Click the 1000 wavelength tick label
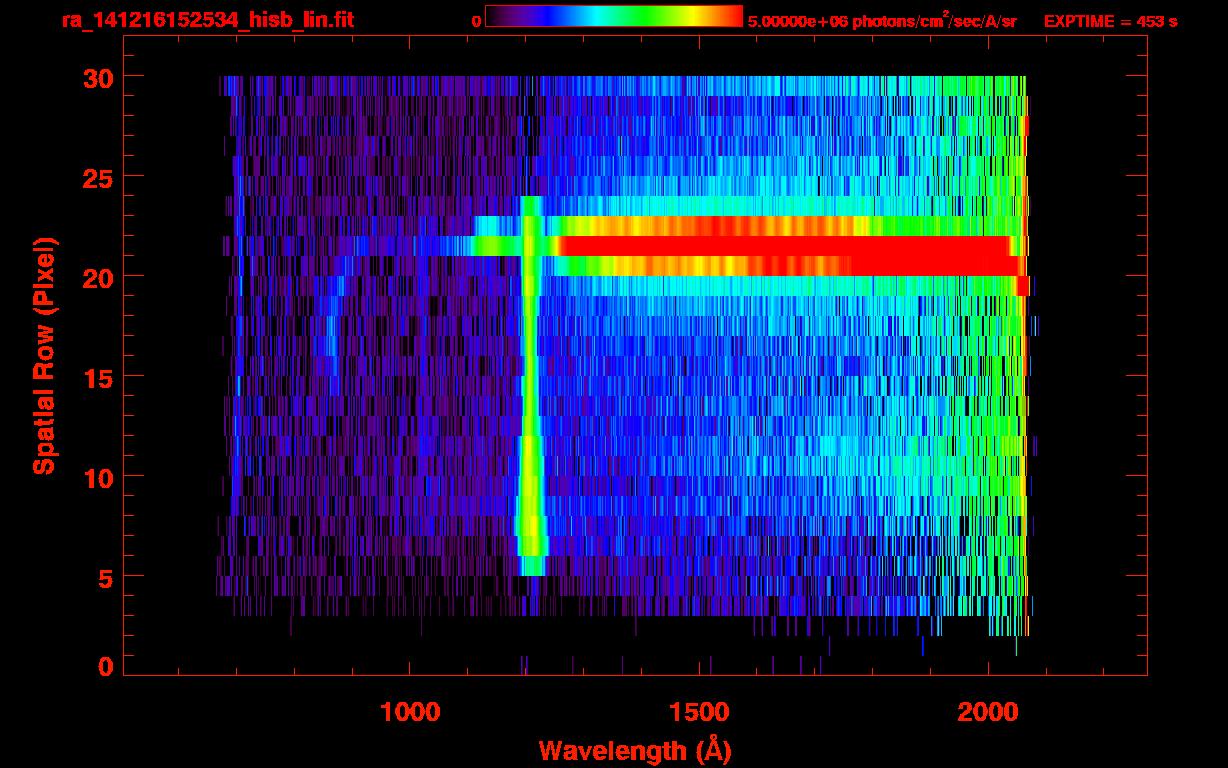The height and width of the screenshot is (768, 1228). point(411,712)
